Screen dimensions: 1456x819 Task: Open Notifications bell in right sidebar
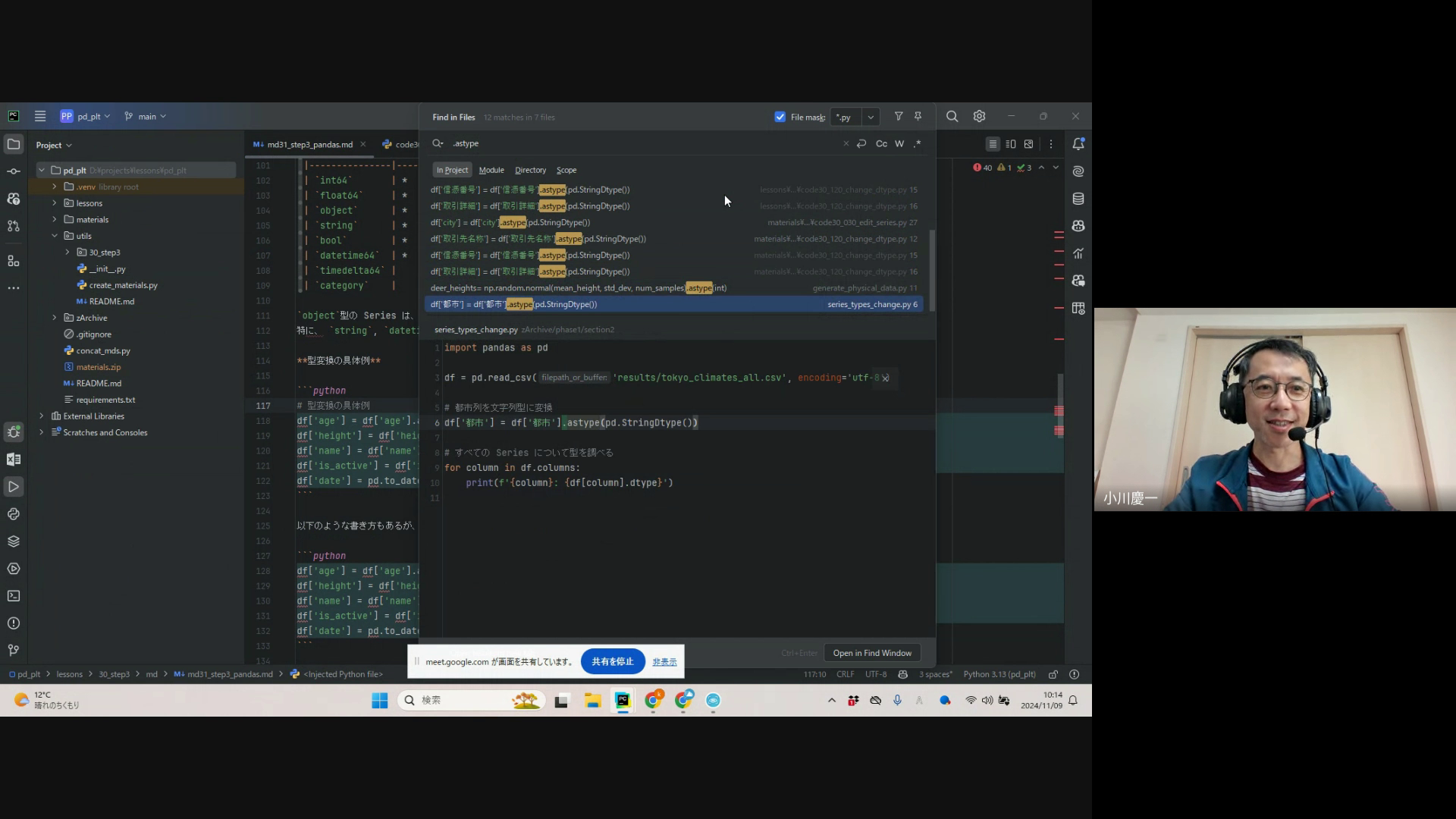1078,144
